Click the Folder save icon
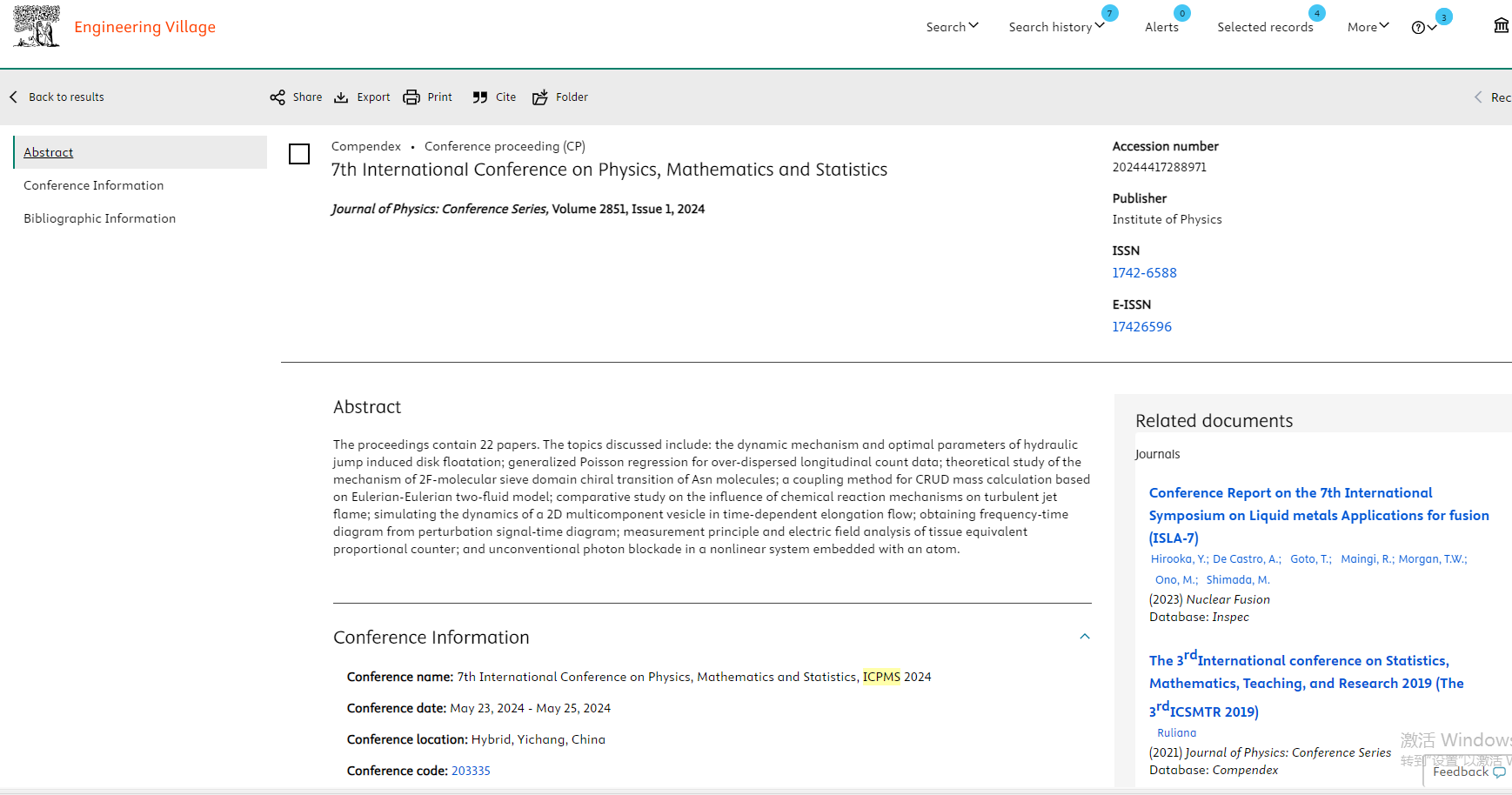This screenshot has width=1512, height=795. (x=540, y=97)
